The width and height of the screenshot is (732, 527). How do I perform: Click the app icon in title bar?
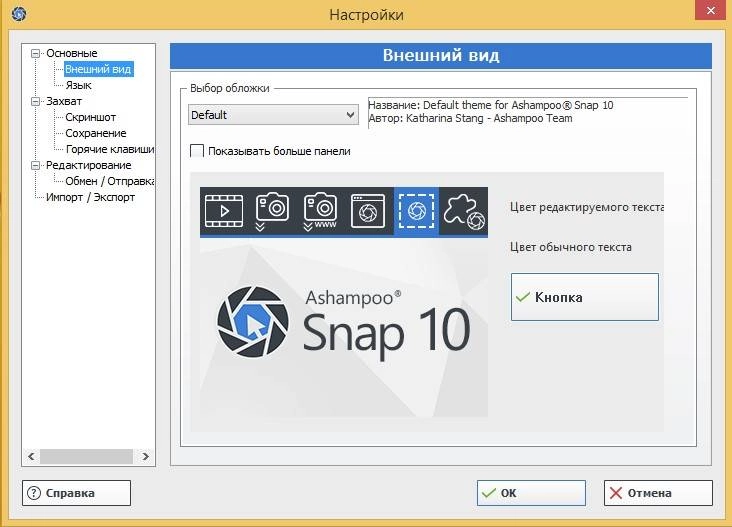[19, 14]
